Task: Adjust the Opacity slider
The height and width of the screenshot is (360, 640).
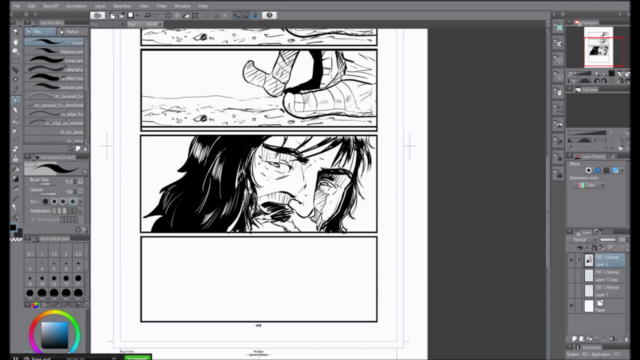Action: [46, 193]
